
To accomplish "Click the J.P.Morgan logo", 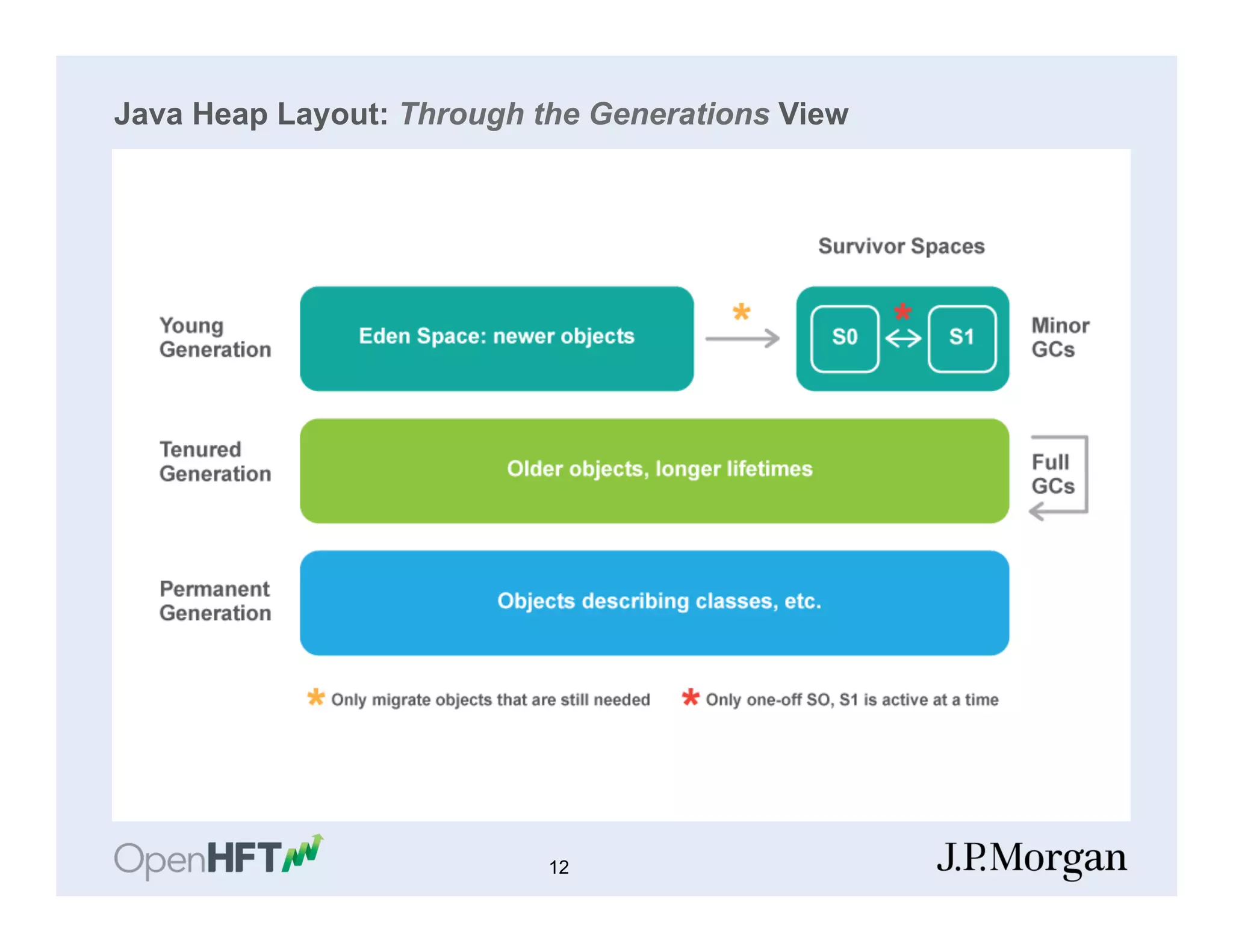I will 1031,858.
